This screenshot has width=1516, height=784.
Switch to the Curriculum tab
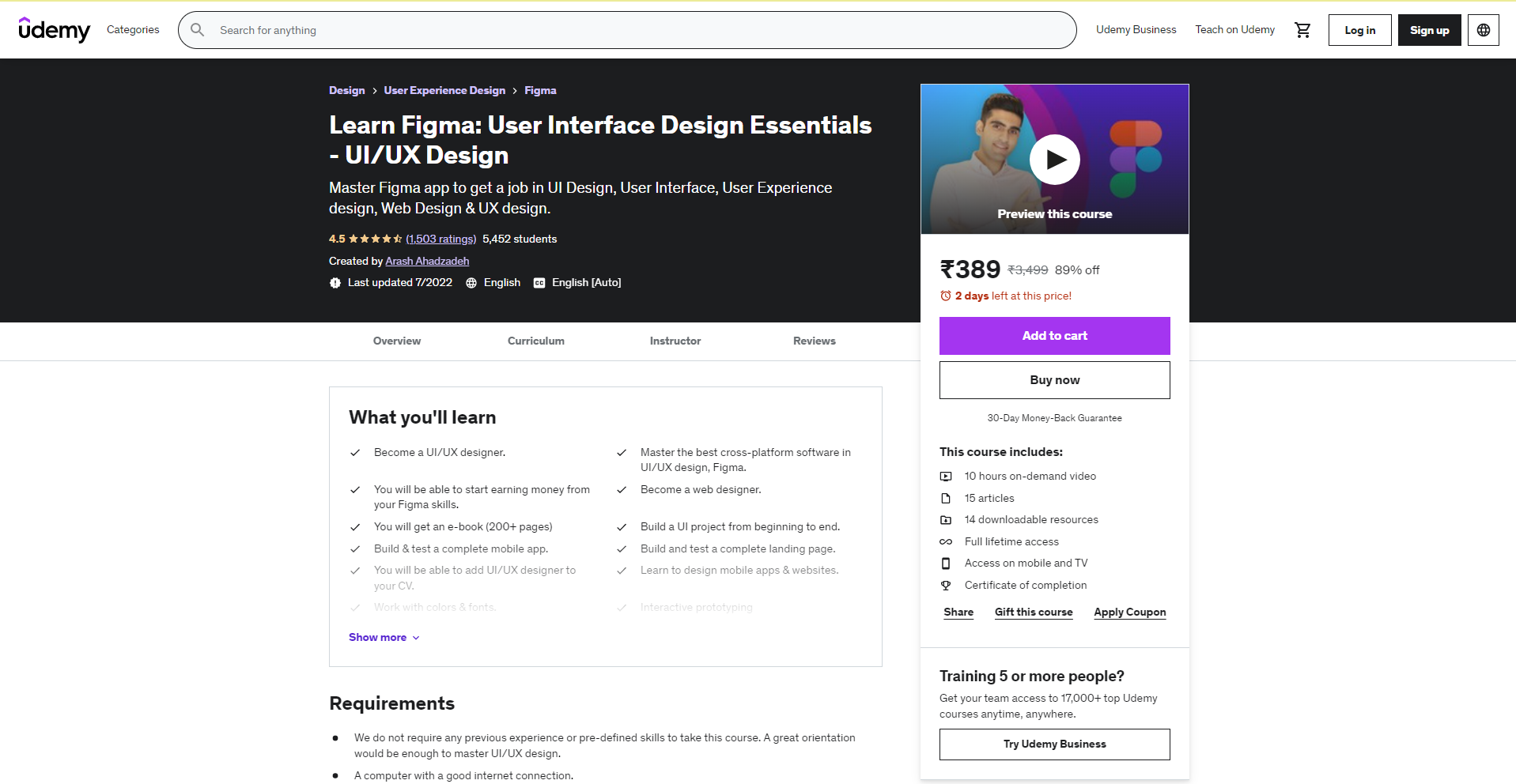(x=536, y=341)
